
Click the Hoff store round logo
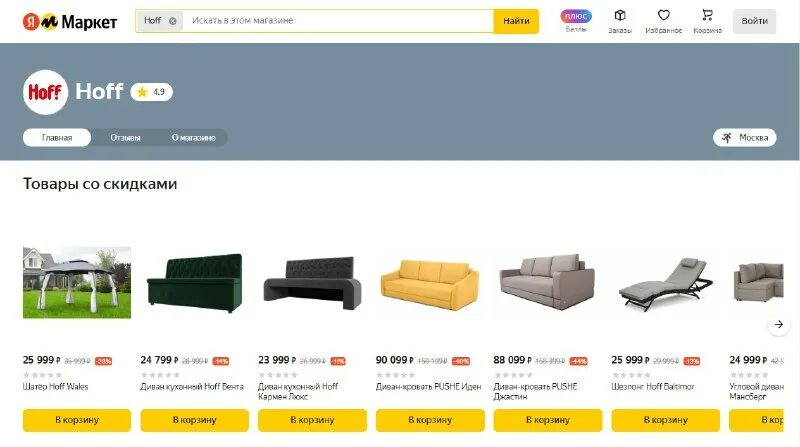(x=45, y=92)
